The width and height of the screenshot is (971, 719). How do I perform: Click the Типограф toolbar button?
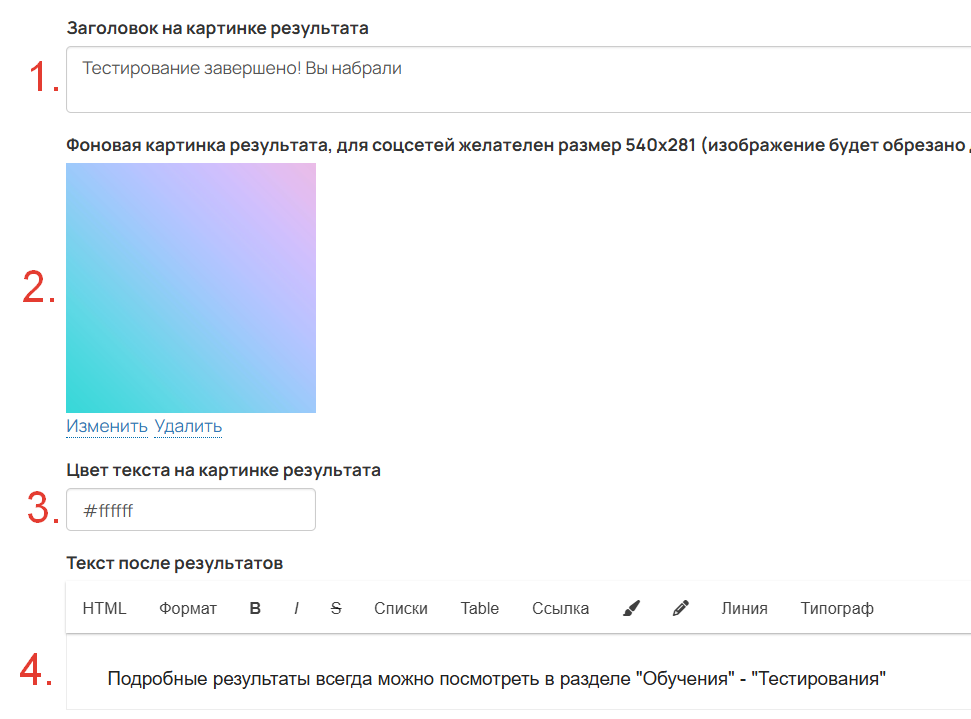click(837, 608)
